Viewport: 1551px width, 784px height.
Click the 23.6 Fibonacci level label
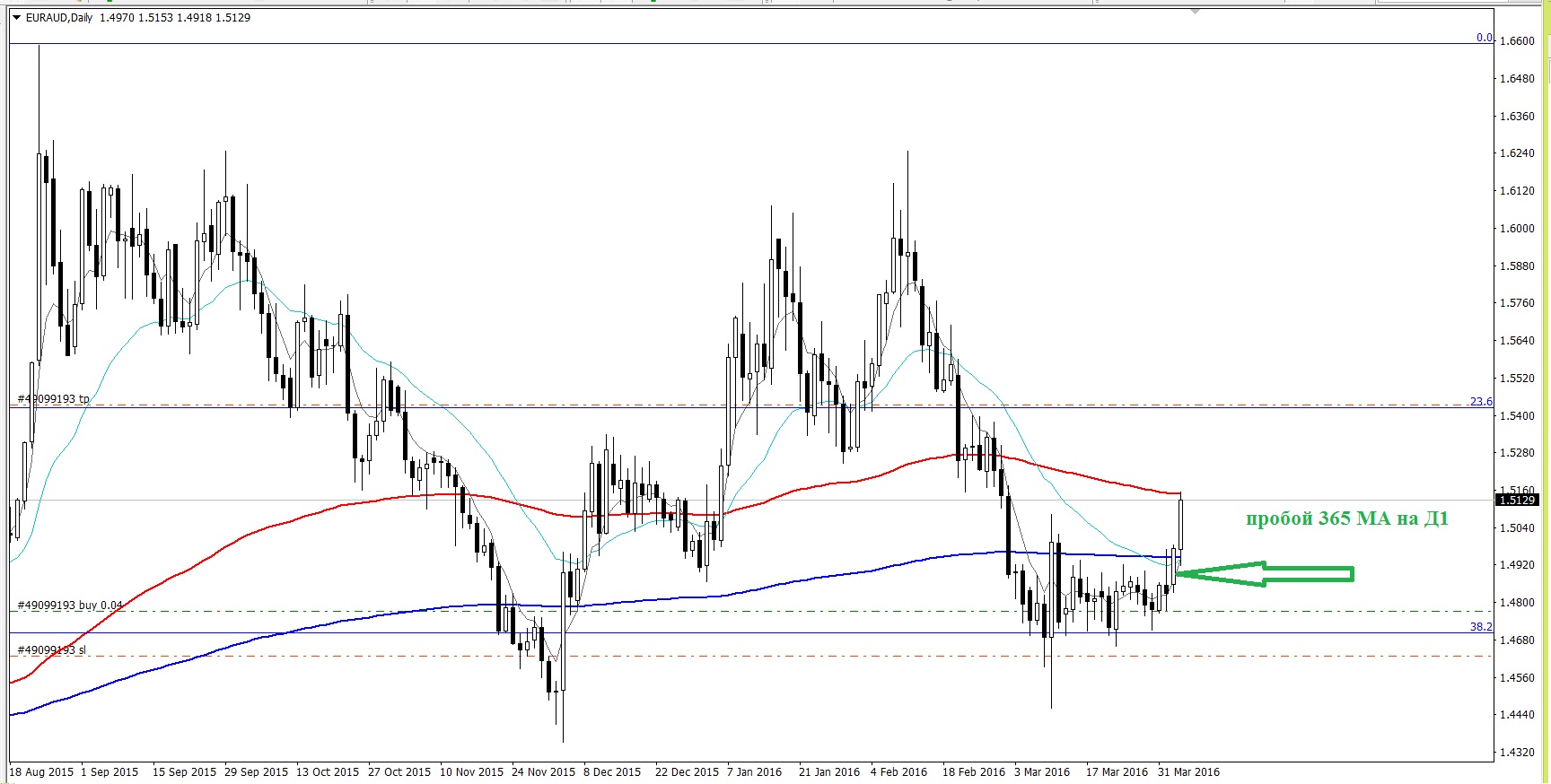(x=1481, y=401)
